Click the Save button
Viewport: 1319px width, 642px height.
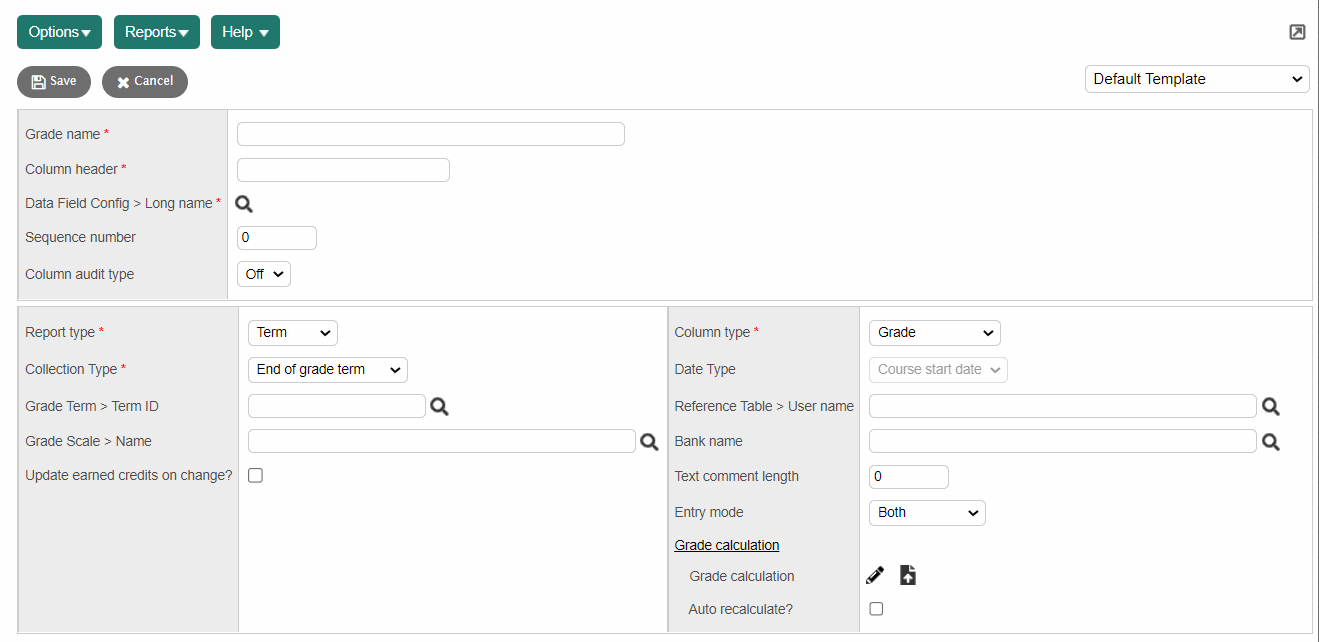[54, 82]
